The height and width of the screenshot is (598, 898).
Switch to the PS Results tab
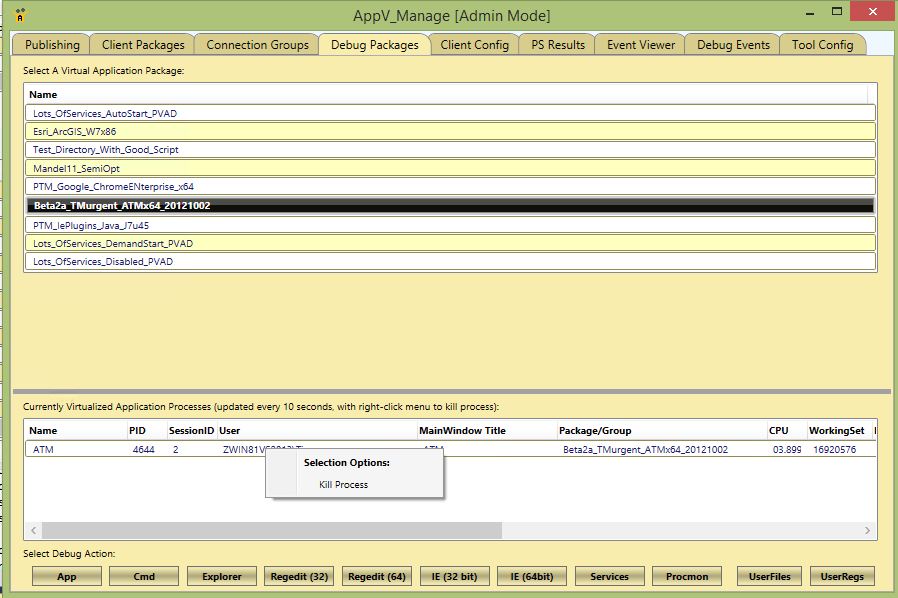pos(557,45)
